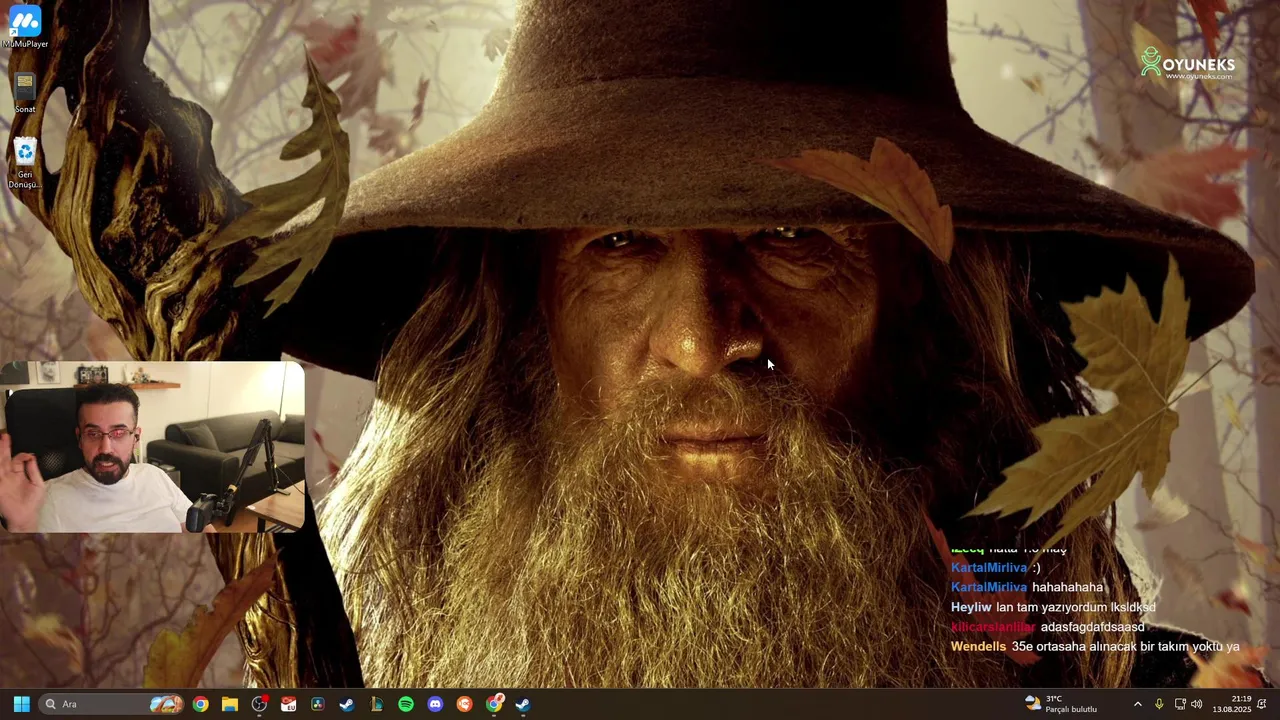The width and height of the screenshot is (1280, 720).
Task: Open OBS Studio from the taskbar
Action: tap(259, 704)
